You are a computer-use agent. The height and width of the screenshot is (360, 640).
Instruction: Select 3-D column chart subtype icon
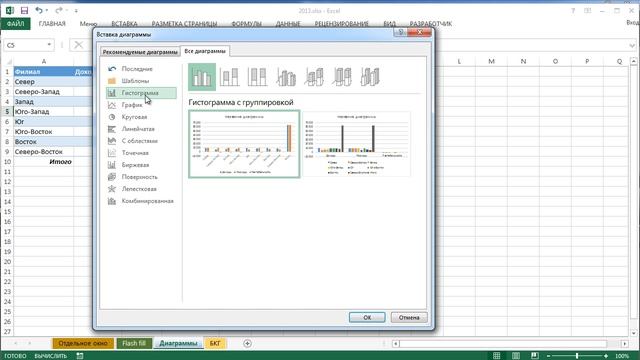coord(370,77)
